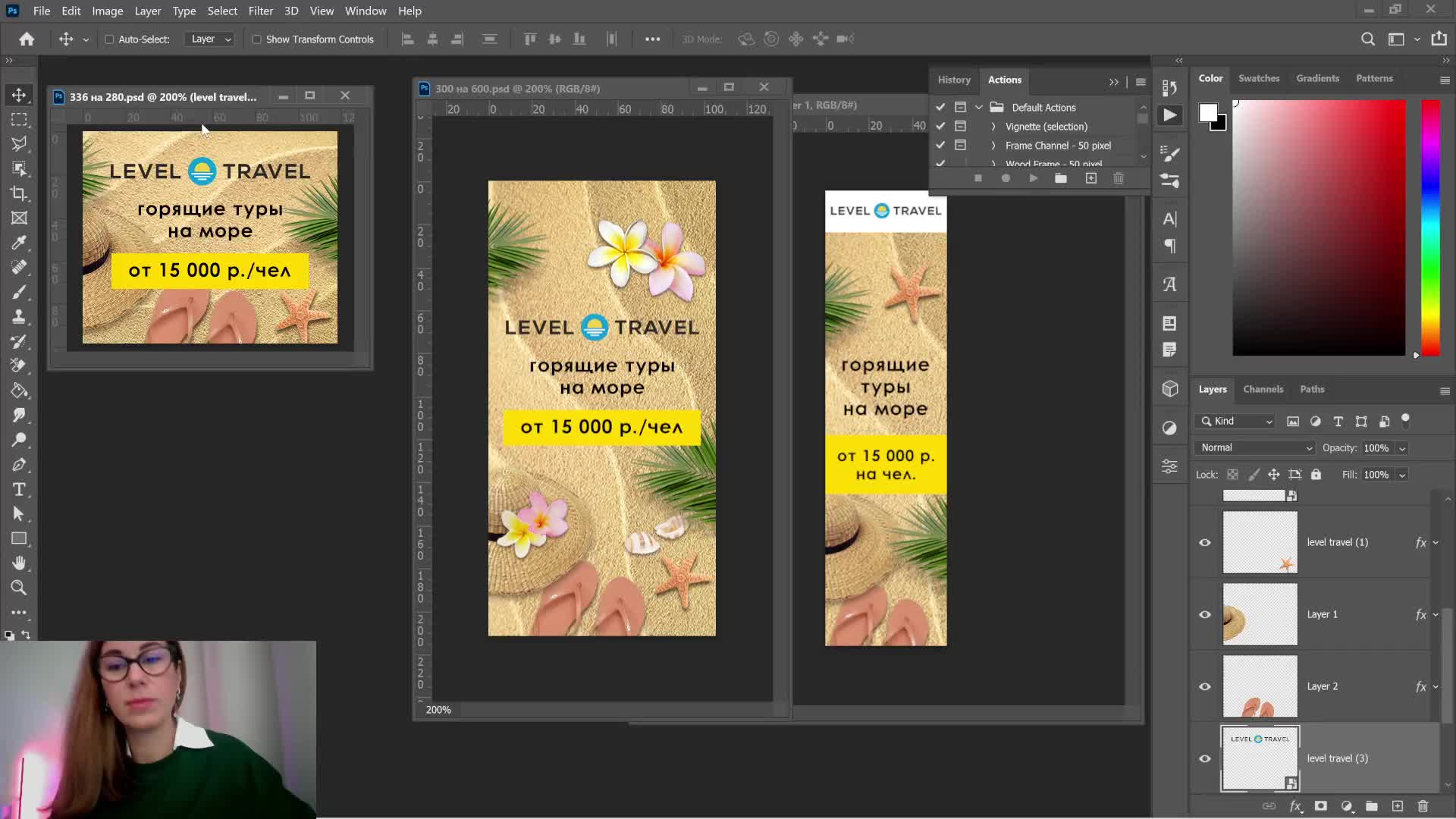
Task: Select the Frame tool
Action: [19, 218]
